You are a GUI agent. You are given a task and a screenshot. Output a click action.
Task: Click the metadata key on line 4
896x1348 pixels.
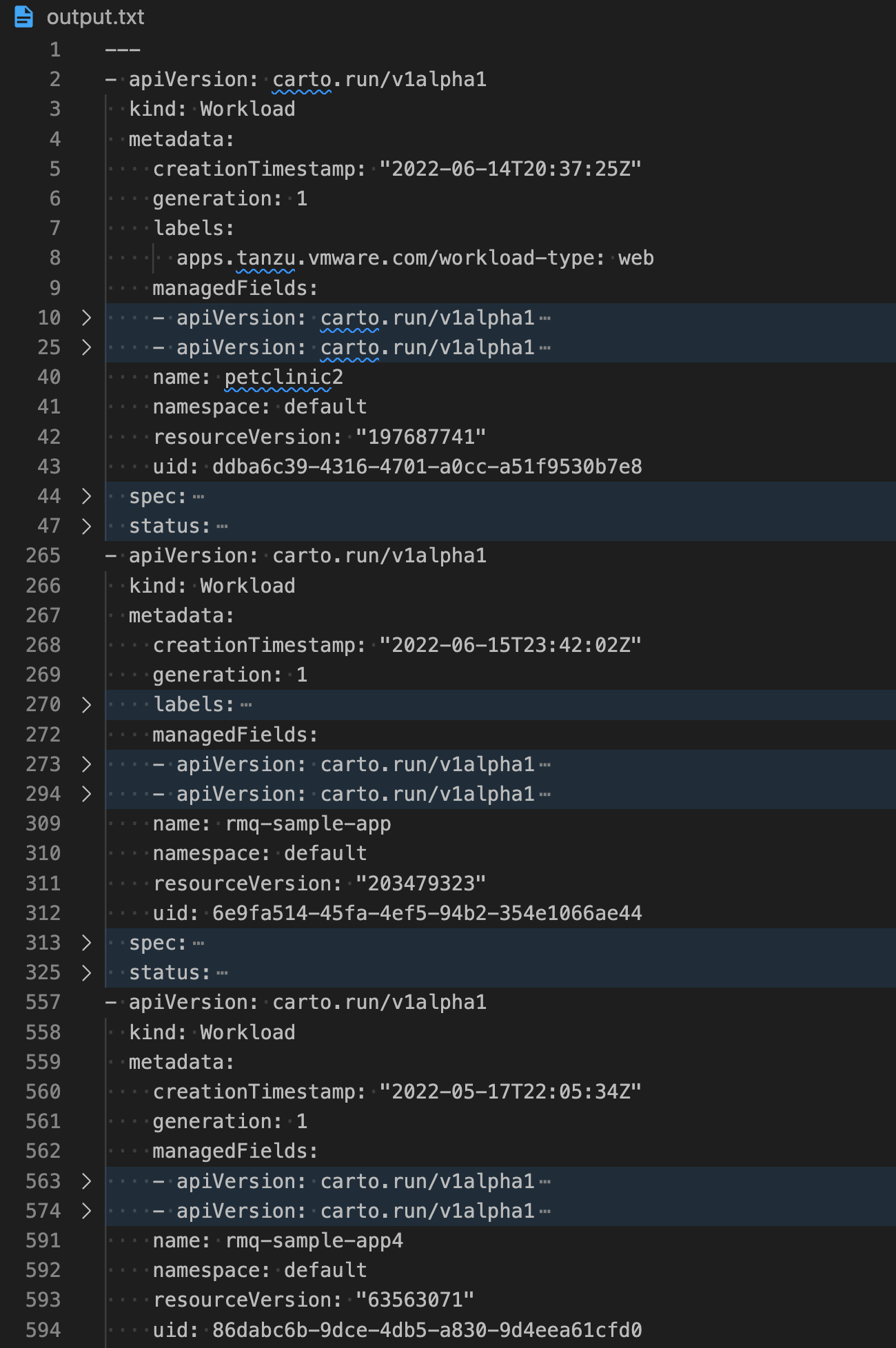pyautogui.click(x=182, y=139)
